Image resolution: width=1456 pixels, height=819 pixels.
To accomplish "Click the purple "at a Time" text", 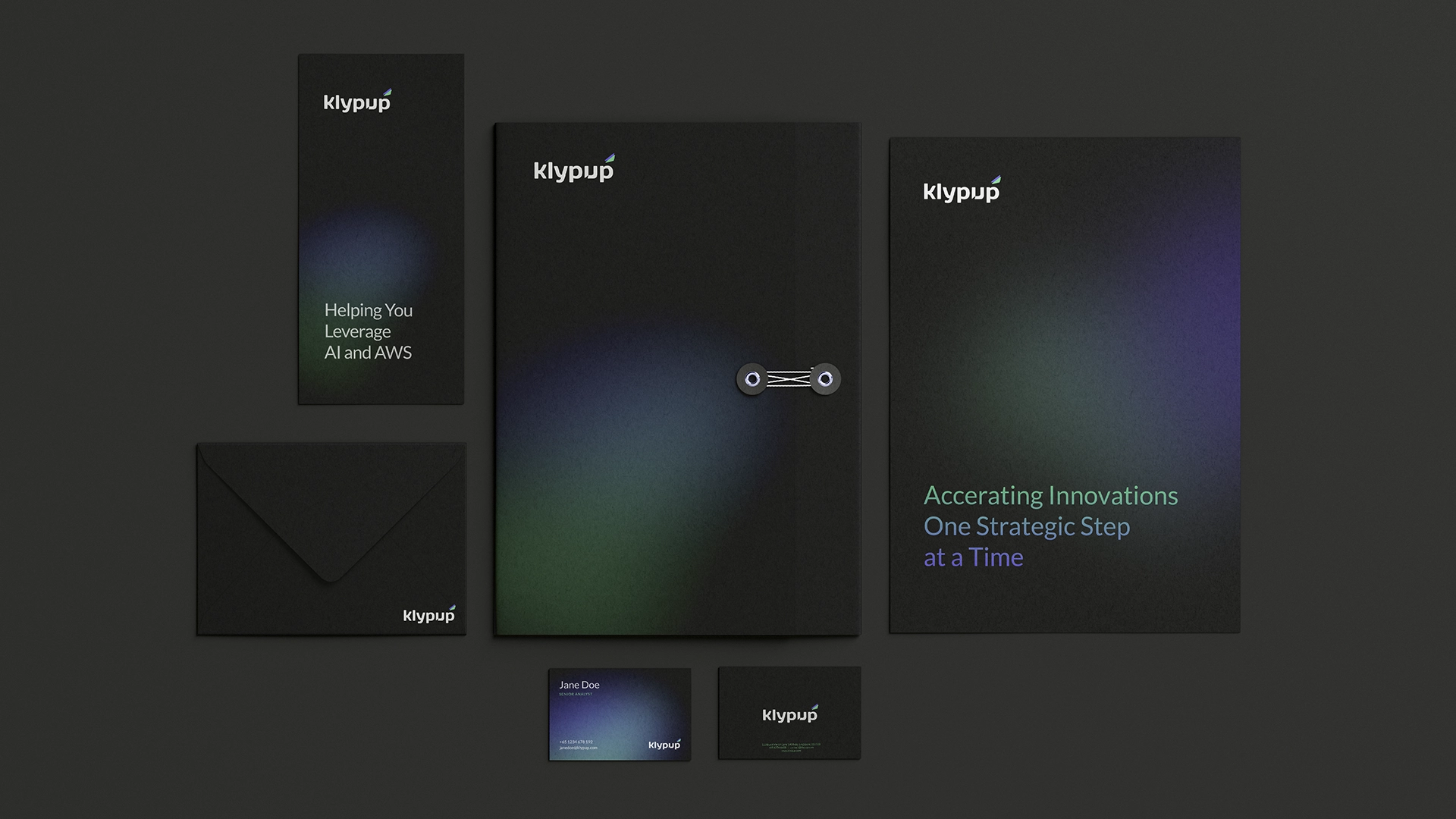I will 974,557.
